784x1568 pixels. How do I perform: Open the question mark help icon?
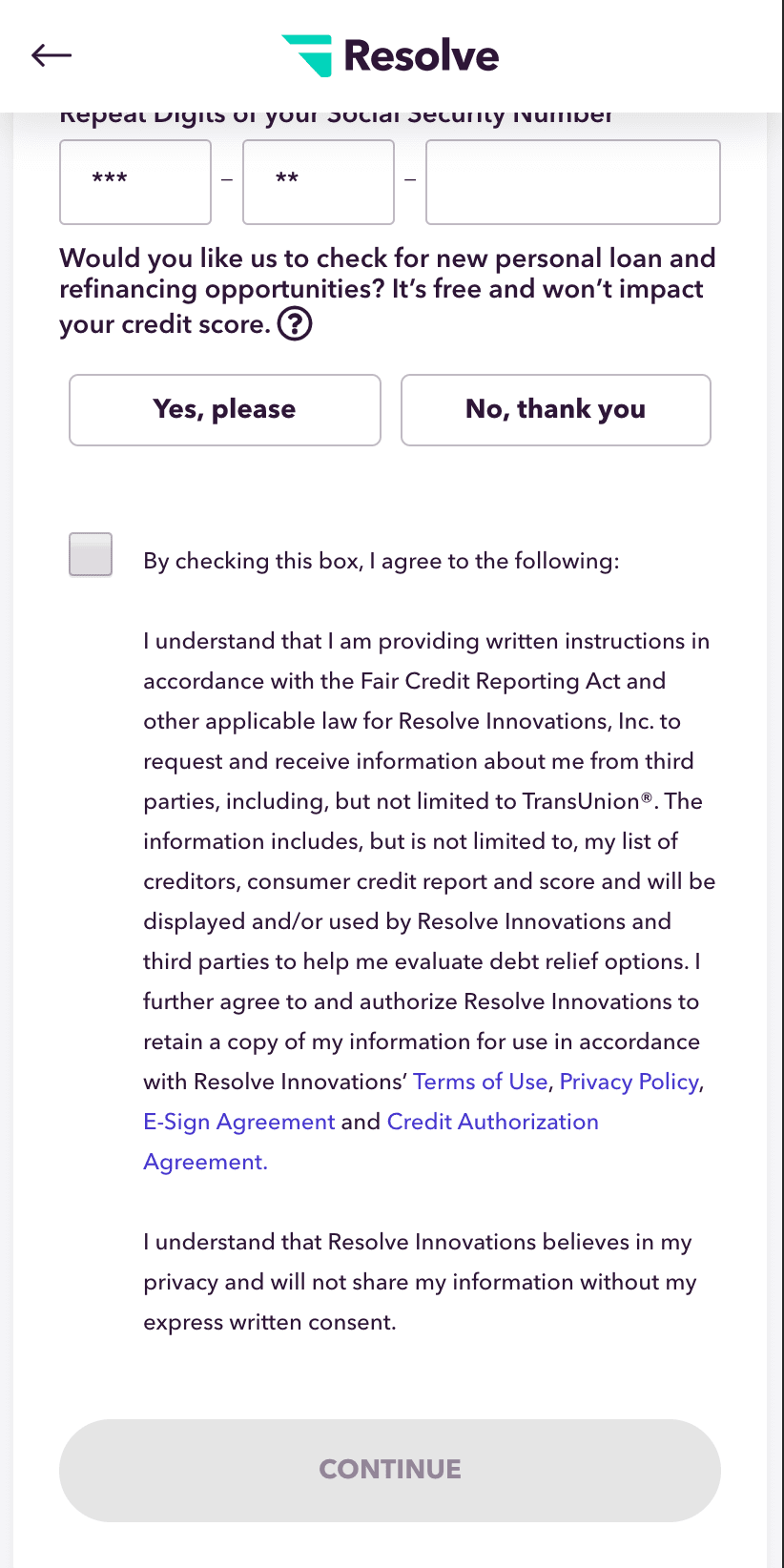295,324
